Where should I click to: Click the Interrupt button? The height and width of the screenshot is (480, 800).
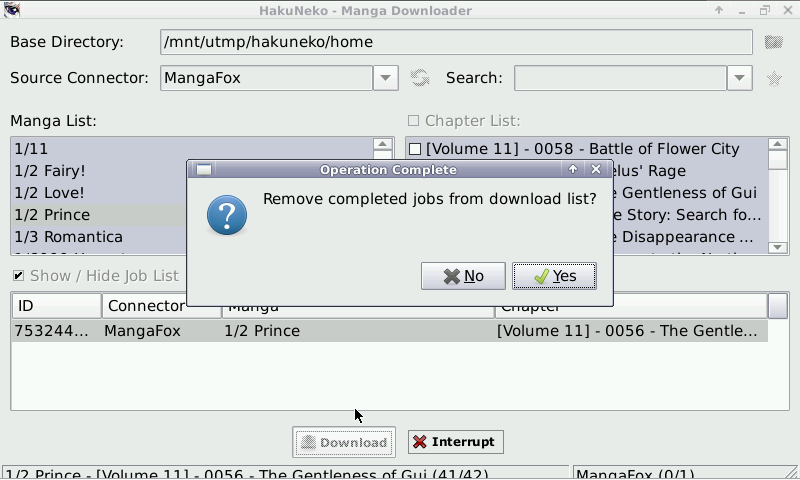click(x=456, y=442)
